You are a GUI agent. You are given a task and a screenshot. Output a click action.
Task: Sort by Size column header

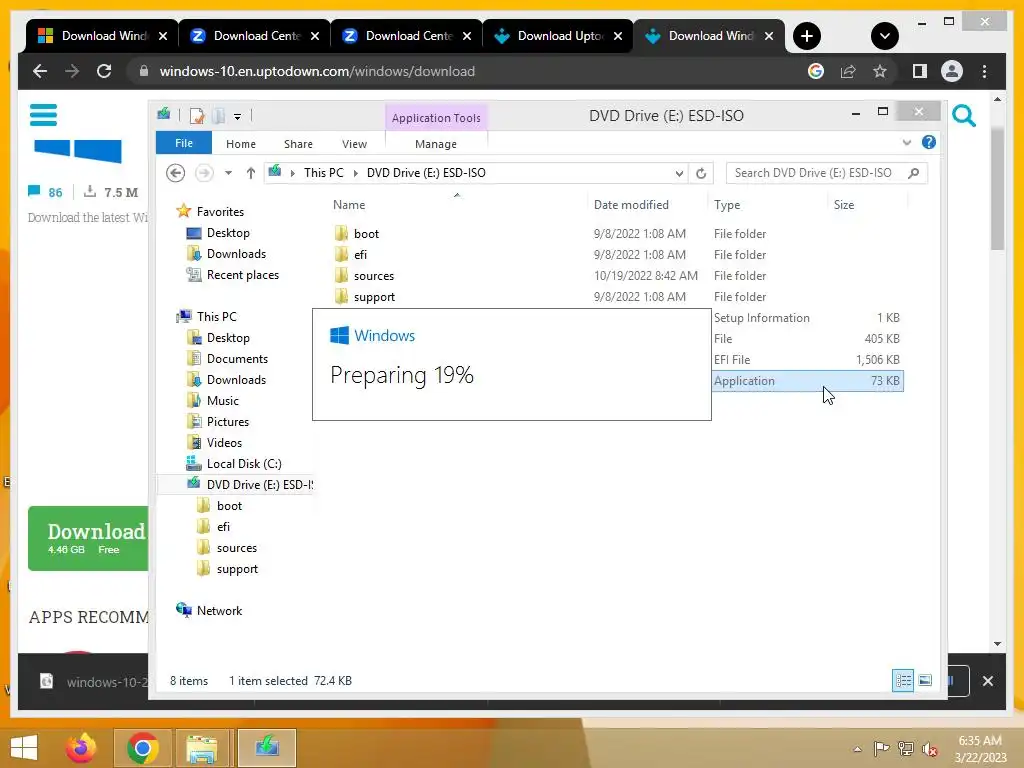pos(843,204)
